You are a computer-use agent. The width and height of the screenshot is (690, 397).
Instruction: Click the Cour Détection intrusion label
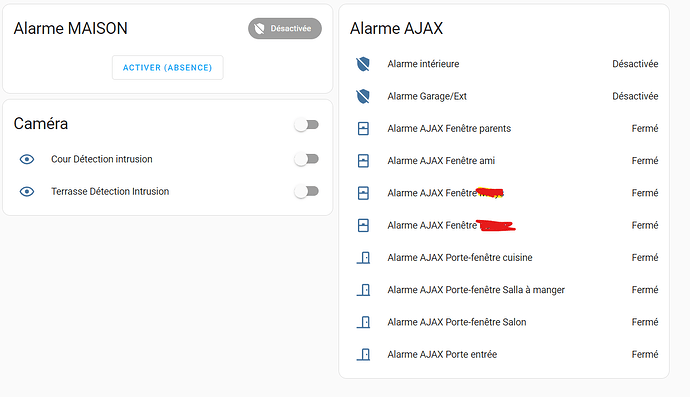tap(102, 159)
